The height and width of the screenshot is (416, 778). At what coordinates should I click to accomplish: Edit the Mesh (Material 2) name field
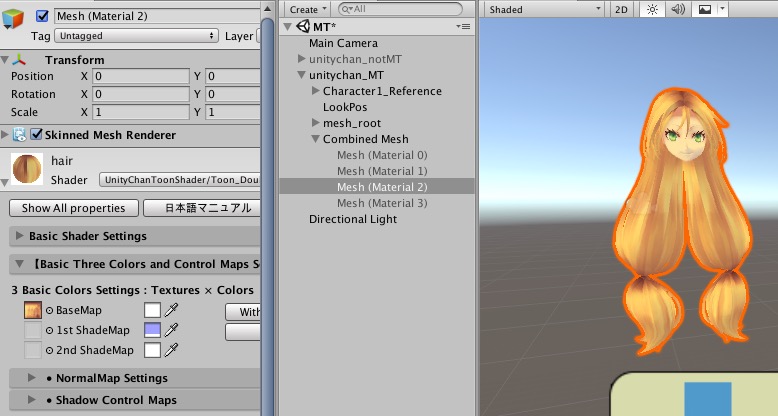(157, 16)
